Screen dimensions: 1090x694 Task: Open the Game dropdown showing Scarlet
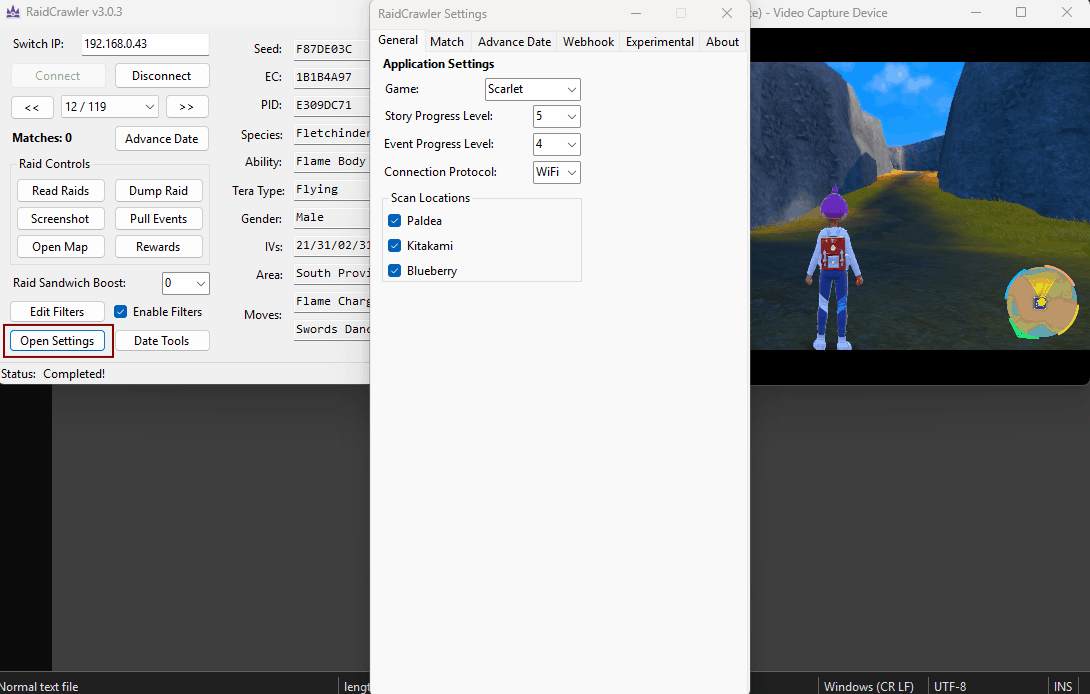pos(532,89)
